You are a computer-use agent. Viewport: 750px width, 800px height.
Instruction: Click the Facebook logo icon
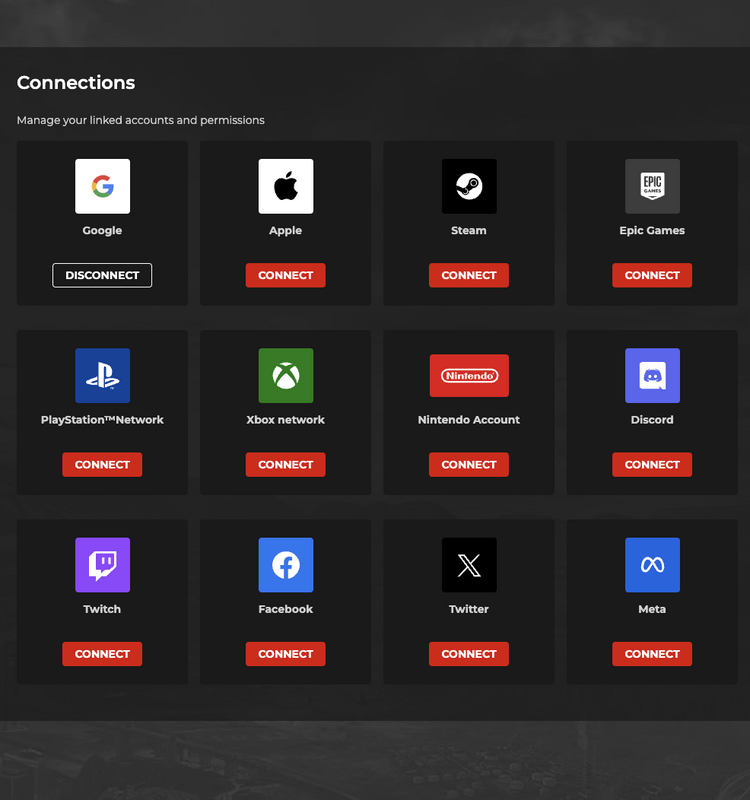pyautogui.click(x=286, y=565)
